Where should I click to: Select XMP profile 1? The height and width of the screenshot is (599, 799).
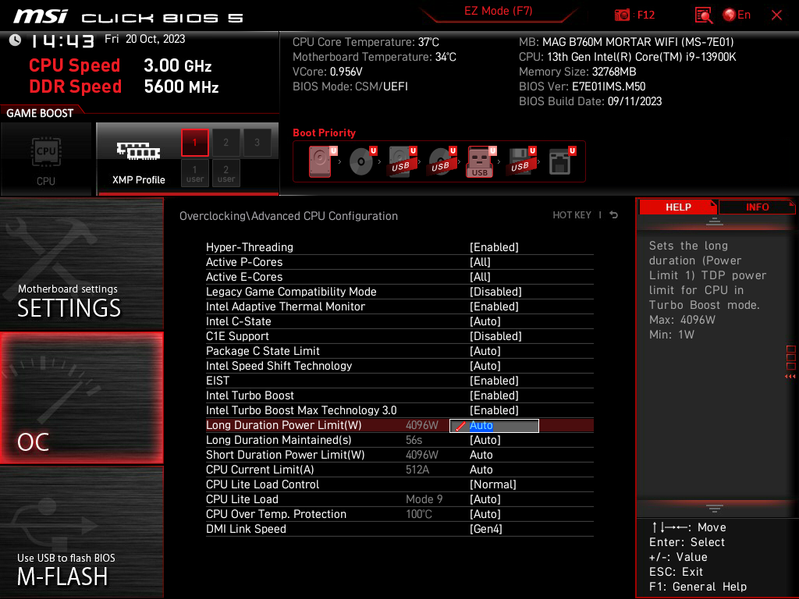click(195, 143)
